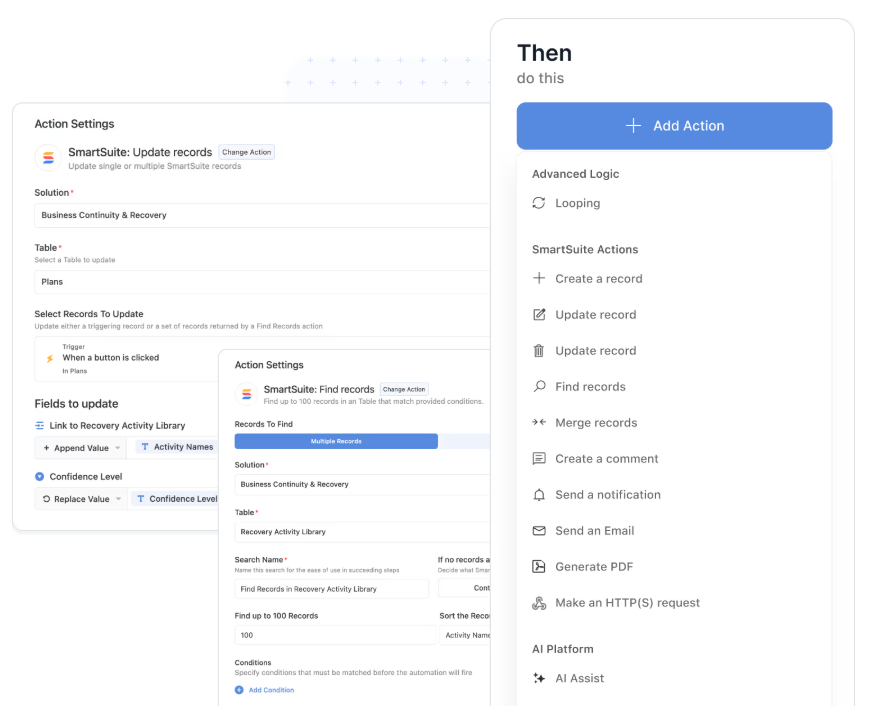The image size is (886, 706).
Task: Choose Send a notification action
Action: (x=607, y=495)
